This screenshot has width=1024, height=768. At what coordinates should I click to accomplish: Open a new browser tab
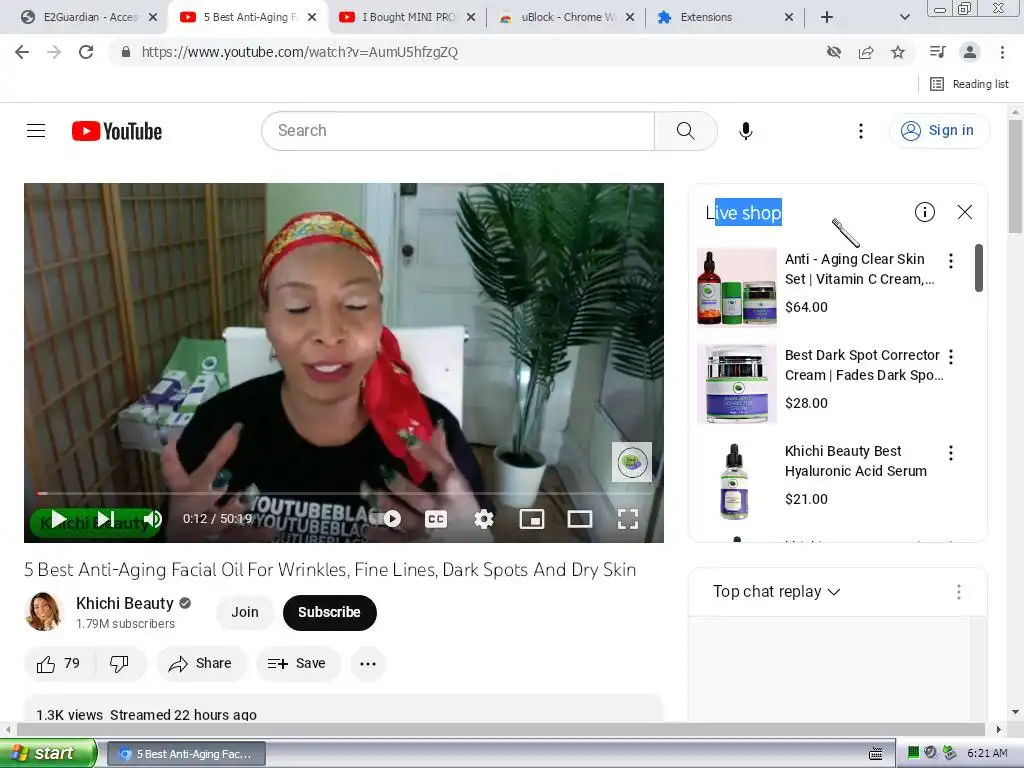pos(827,17)
